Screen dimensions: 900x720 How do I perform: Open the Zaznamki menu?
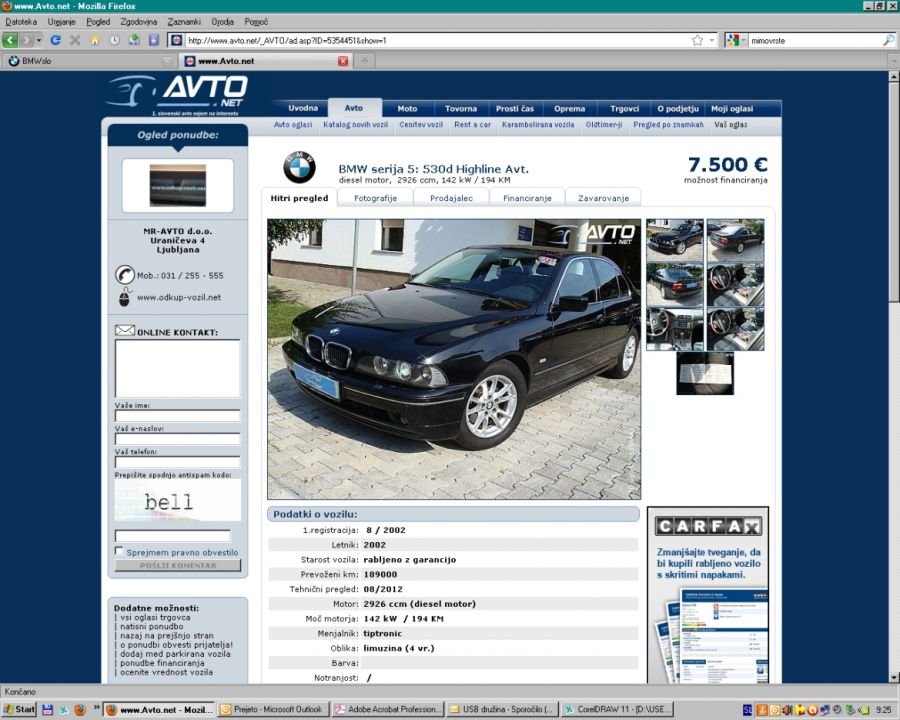pyautogui.click(x=184, y=22)
